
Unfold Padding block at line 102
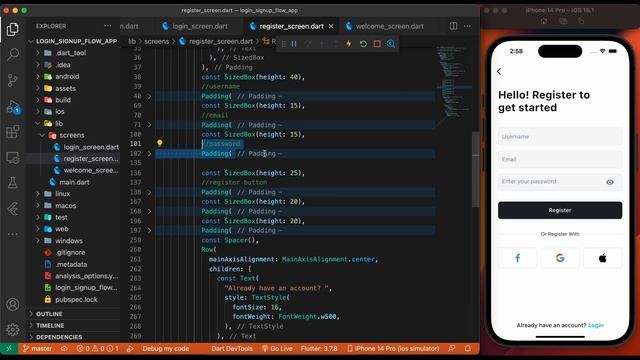pos(149,153)
